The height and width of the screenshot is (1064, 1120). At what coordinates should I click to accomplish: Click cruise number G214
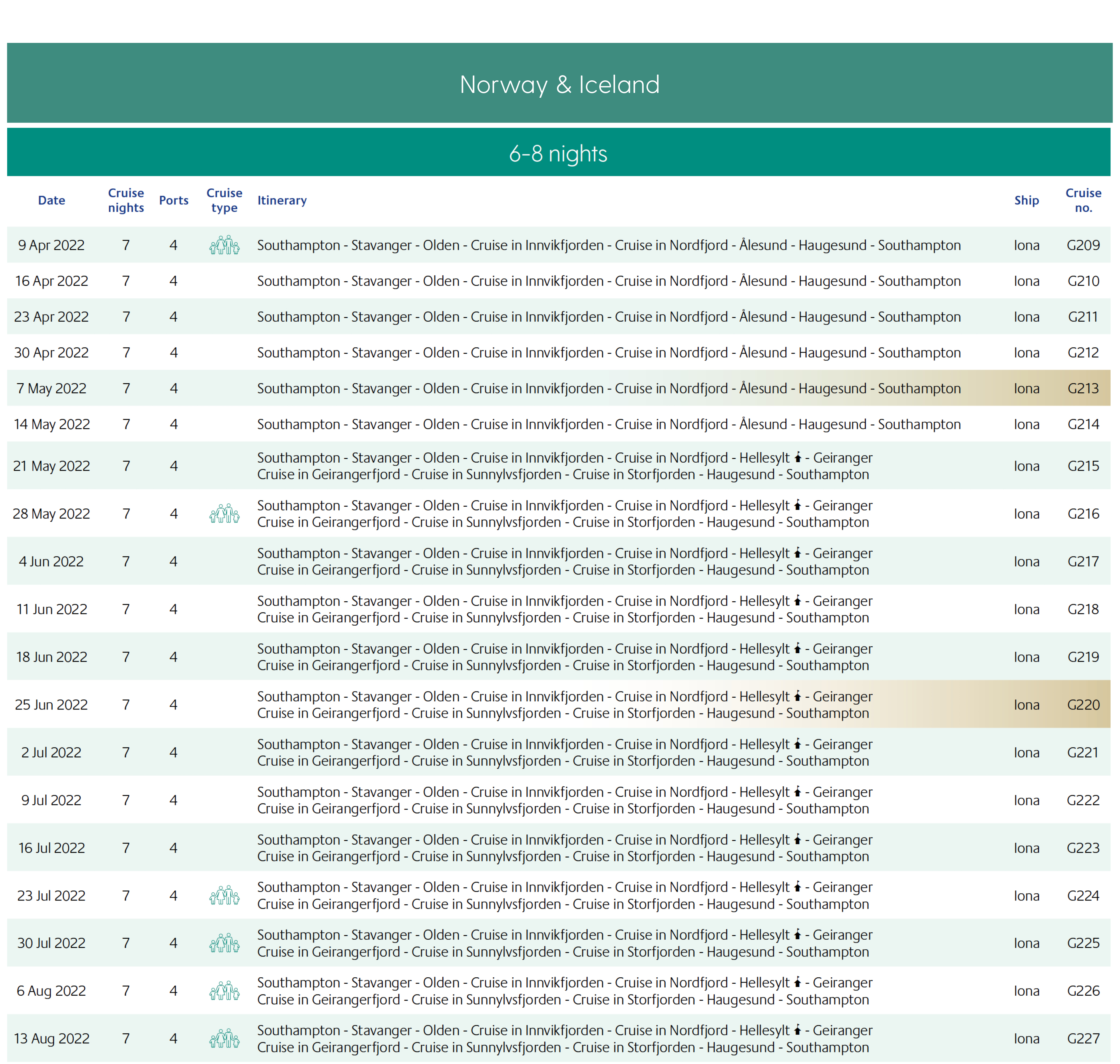pos(1083,424)
